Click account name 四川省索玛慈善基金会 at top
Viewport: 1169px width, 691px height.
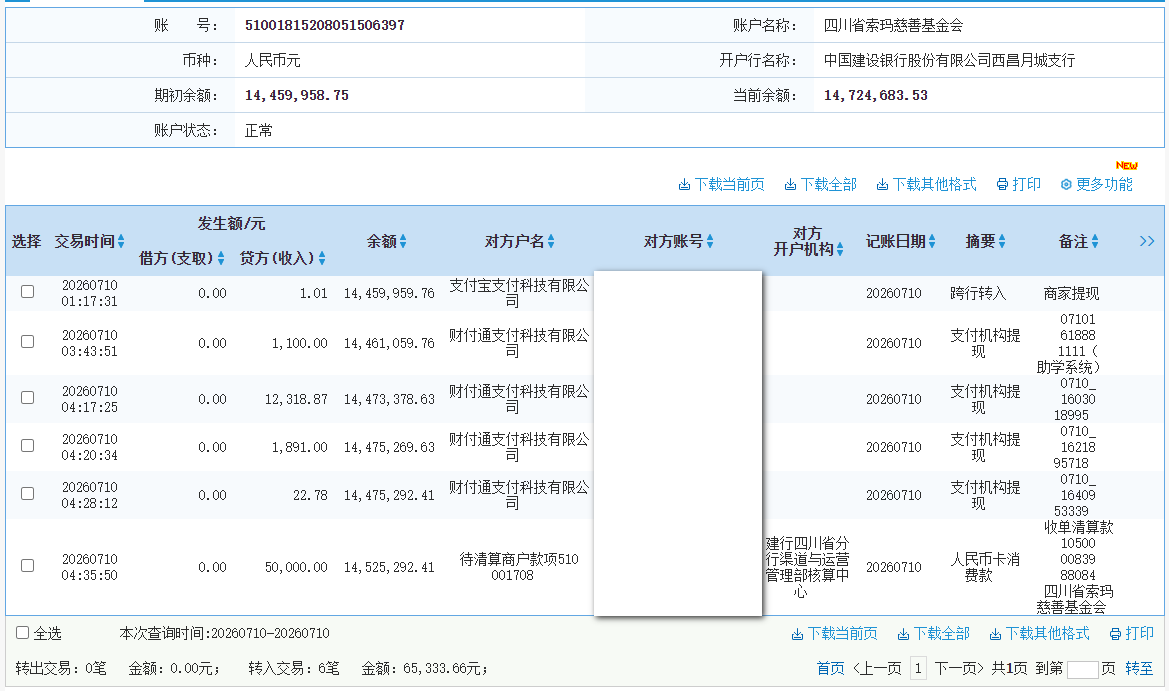(x=893, y=25)
